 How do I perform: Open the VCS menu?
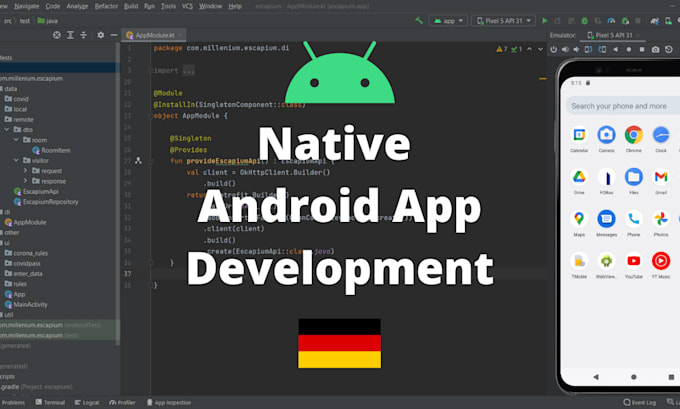click(187, 6)
